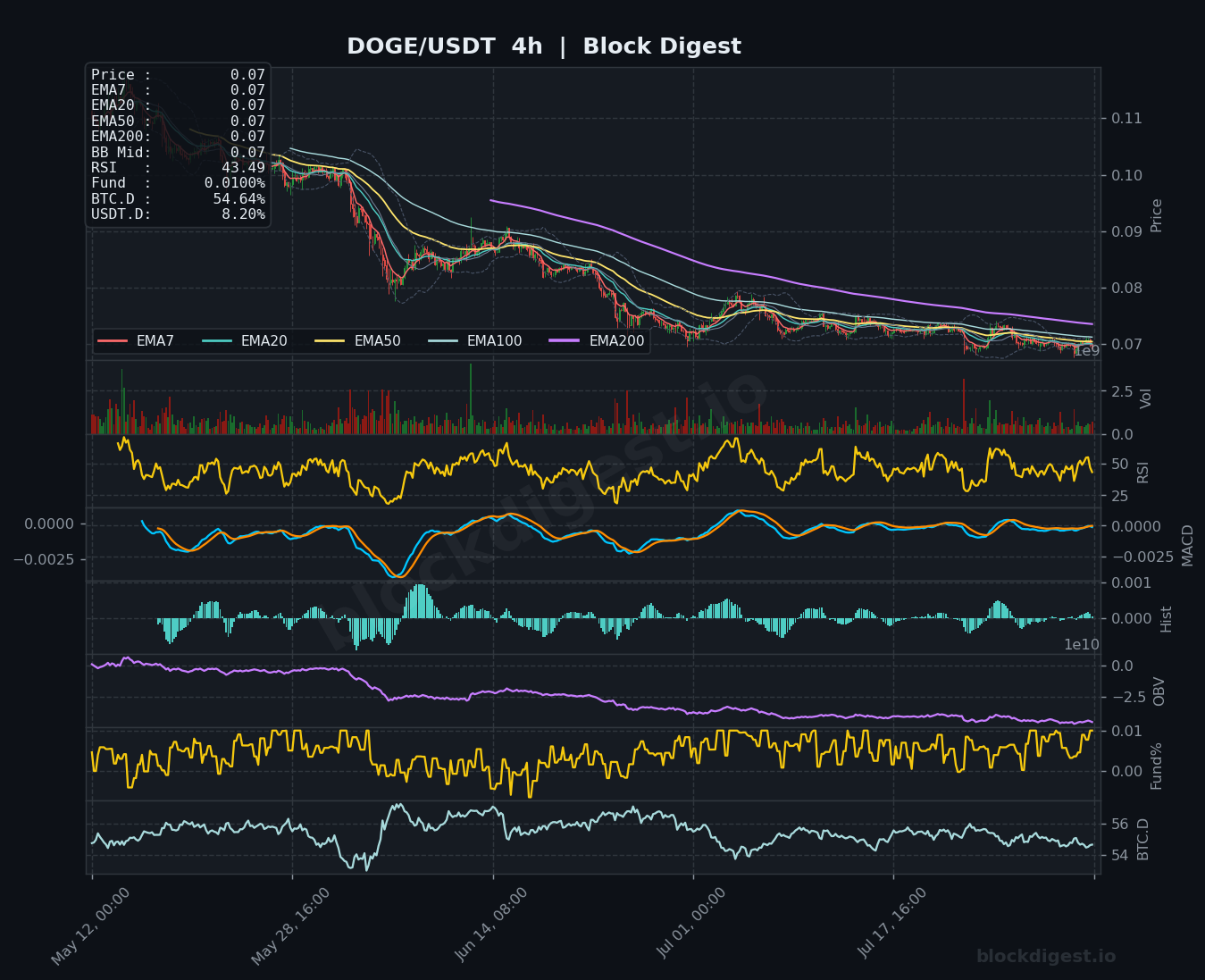Select the EMA20 row in stats box

pos(178,105)
